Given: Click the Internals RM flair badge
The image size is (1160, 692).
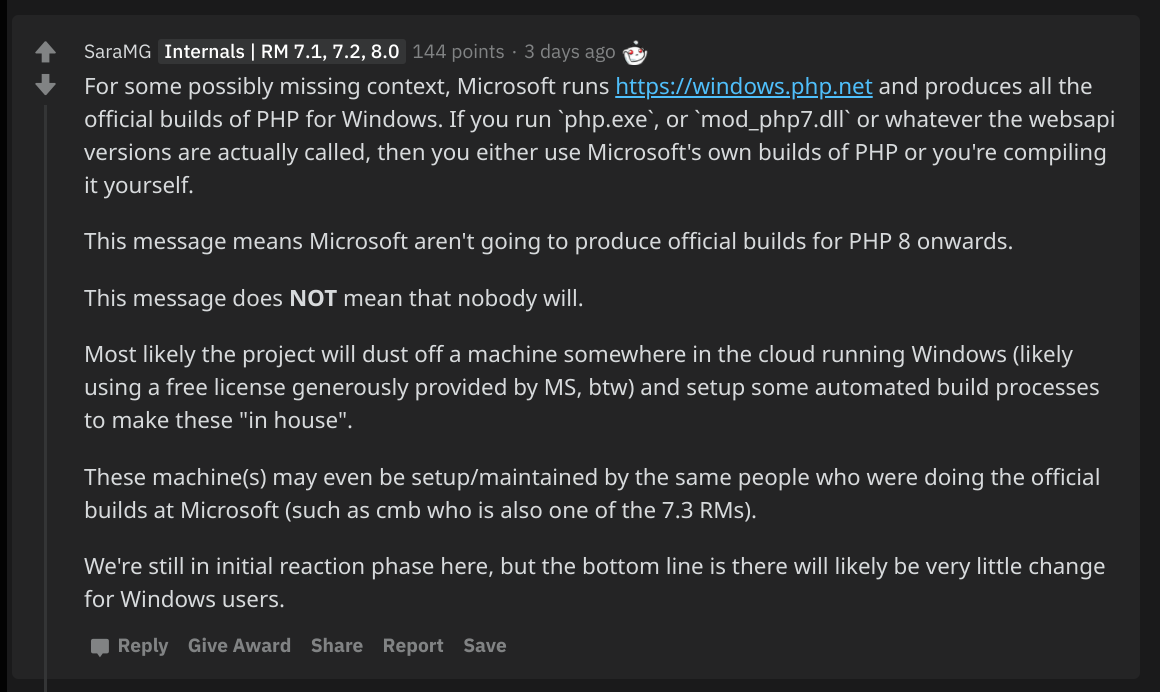Looking at the screenshot, I should pyautogui.click(x=281, y=52).
